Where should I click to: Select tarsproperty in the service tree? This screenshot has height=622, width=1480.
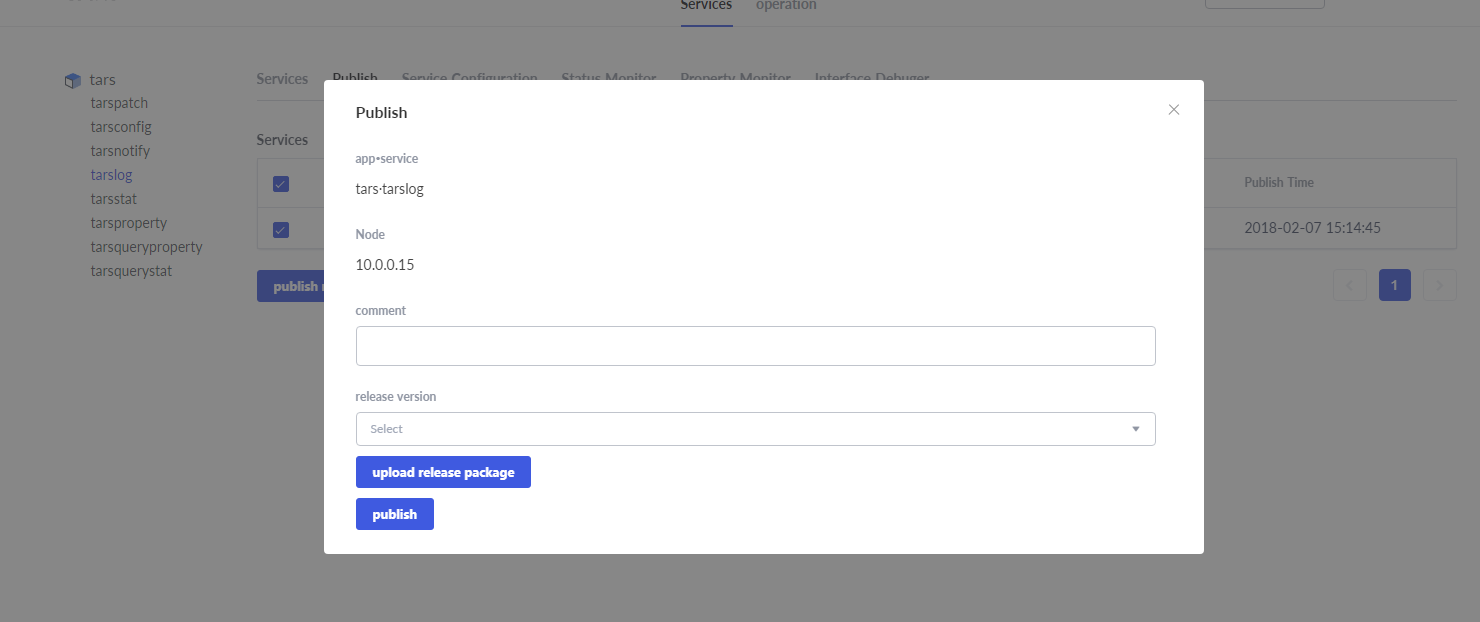(128, 223)
